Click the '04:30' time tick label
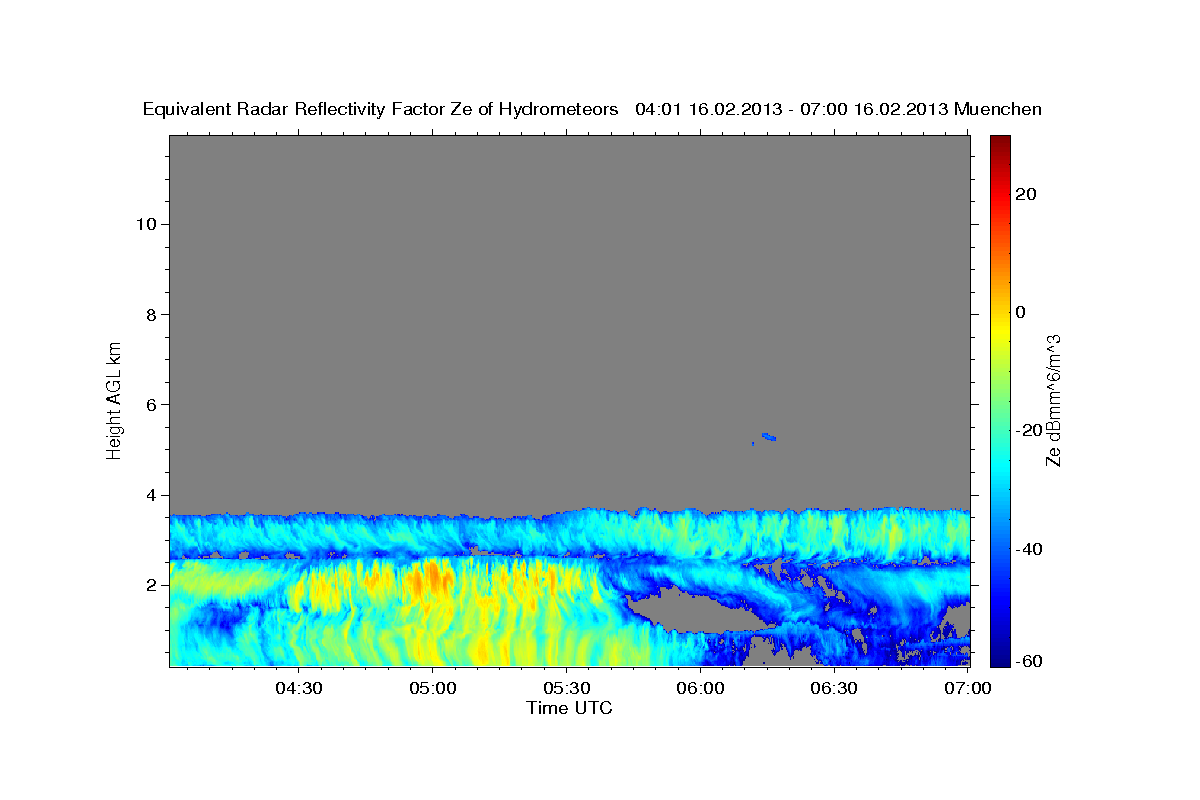 (x=298, y=688)
